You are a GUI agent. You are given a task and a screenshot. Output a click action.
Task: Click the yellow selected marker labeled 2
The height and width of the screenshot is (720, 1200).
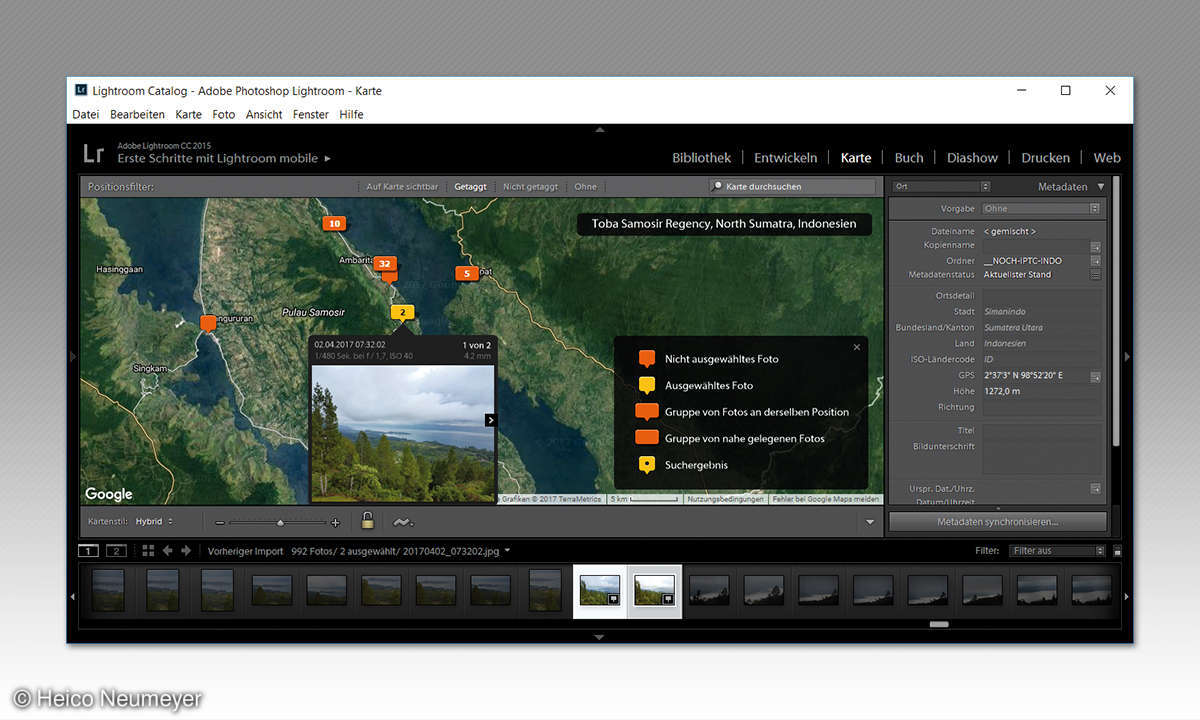[402, 313]
